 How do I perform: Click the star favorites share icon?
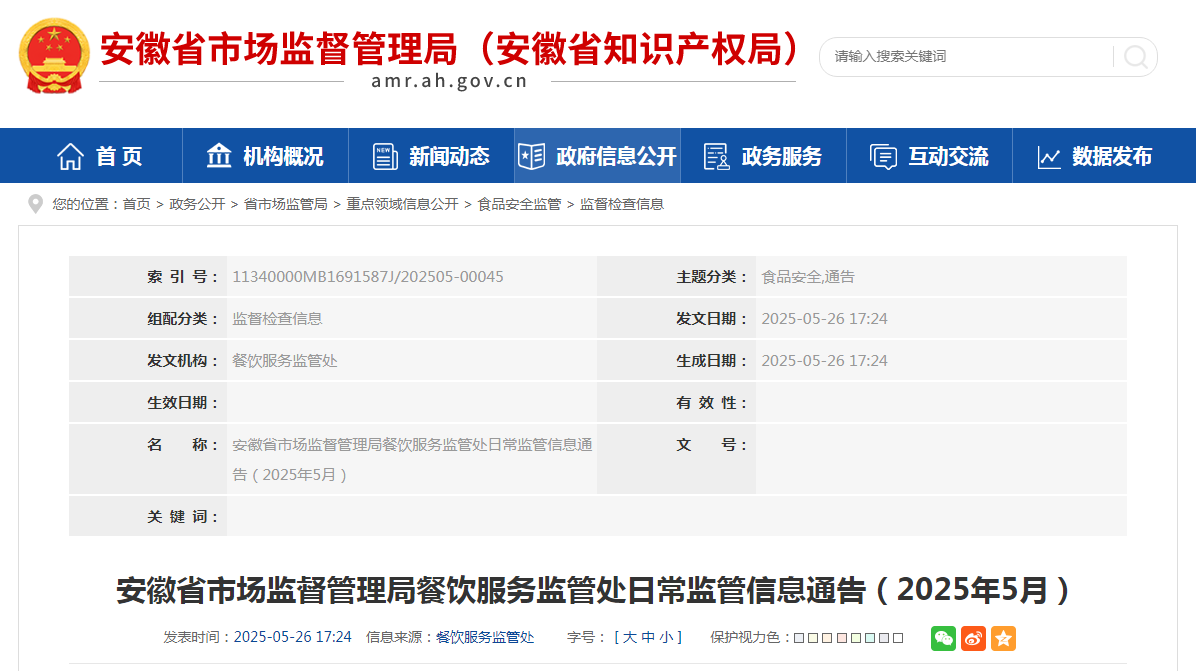(x=1003, y=638)
